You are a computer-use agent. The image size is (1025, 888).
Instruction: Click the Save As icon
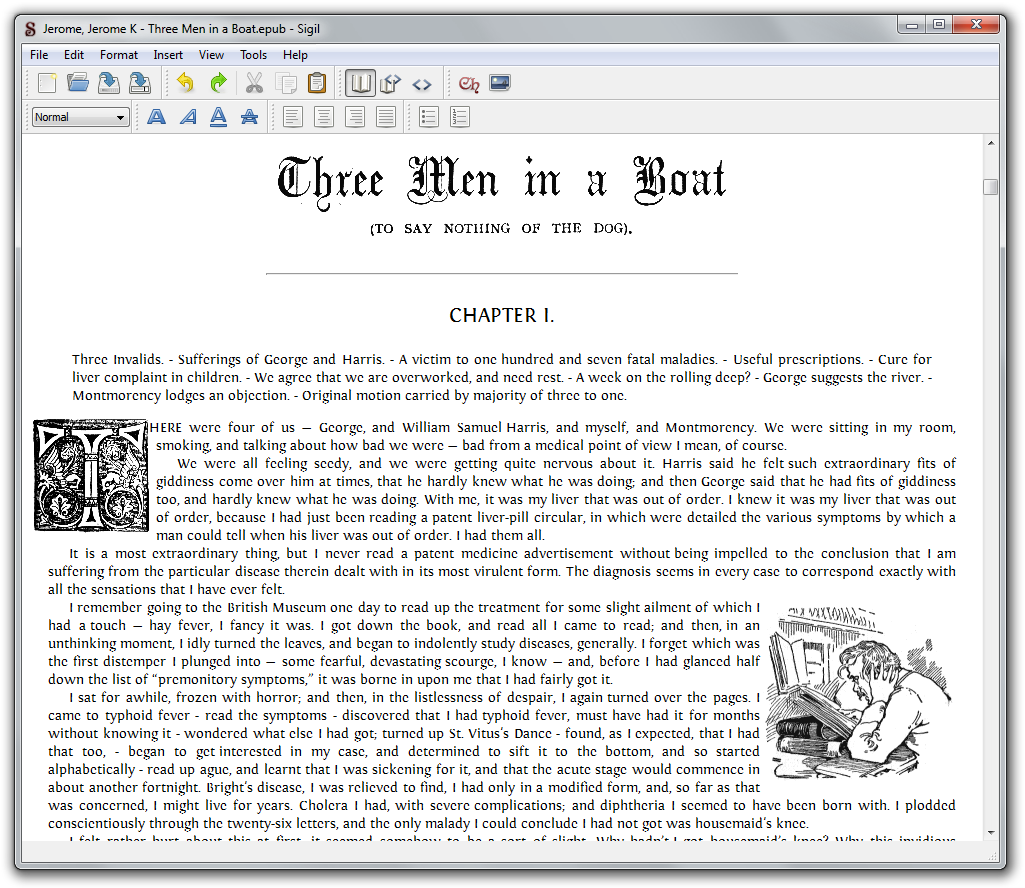pyautogui.click(x=139, y=83)
